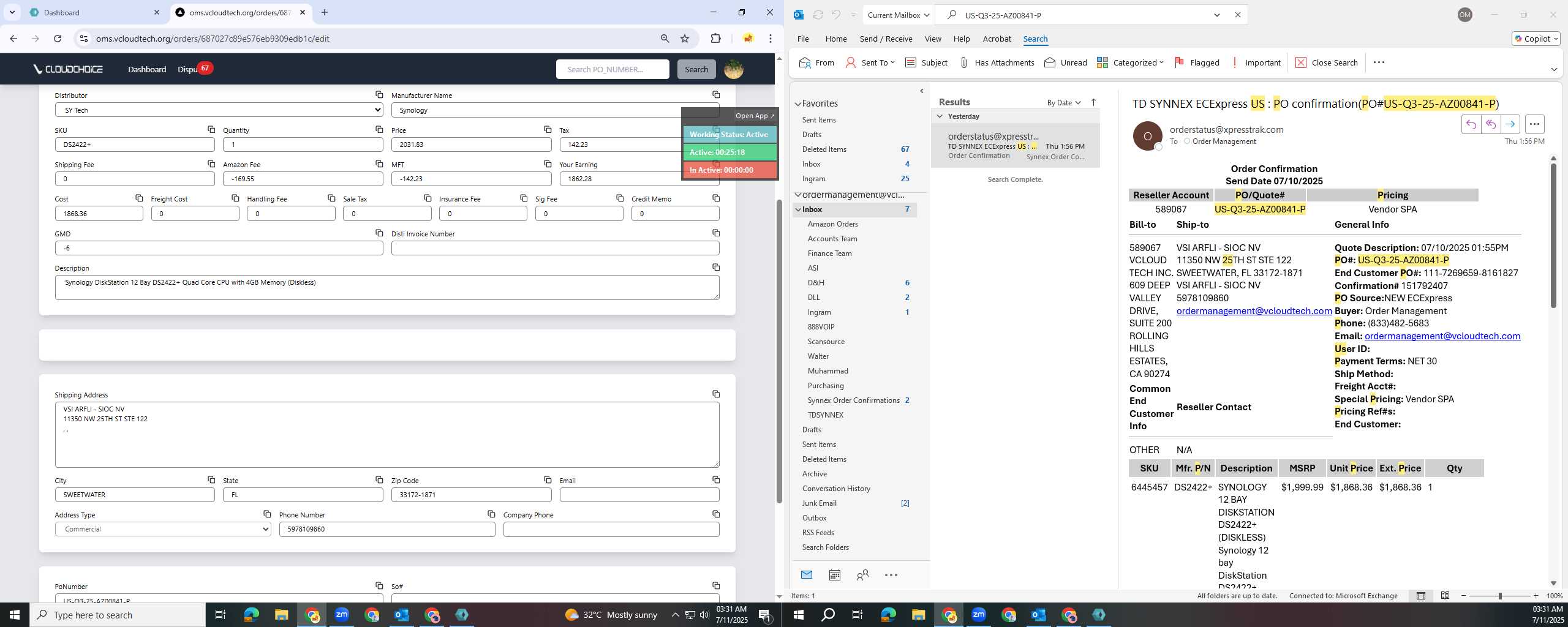The height and width of the screenshot is (627, 1568).
Task: Copy the Phone Number value
Action: click(491, 514)
